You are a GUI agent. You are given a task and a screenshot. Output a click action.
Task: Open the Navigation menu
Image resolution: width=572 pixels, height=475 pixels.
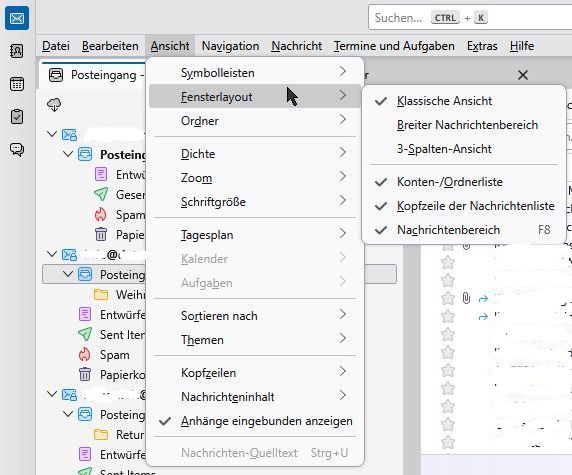click(231, 46)
